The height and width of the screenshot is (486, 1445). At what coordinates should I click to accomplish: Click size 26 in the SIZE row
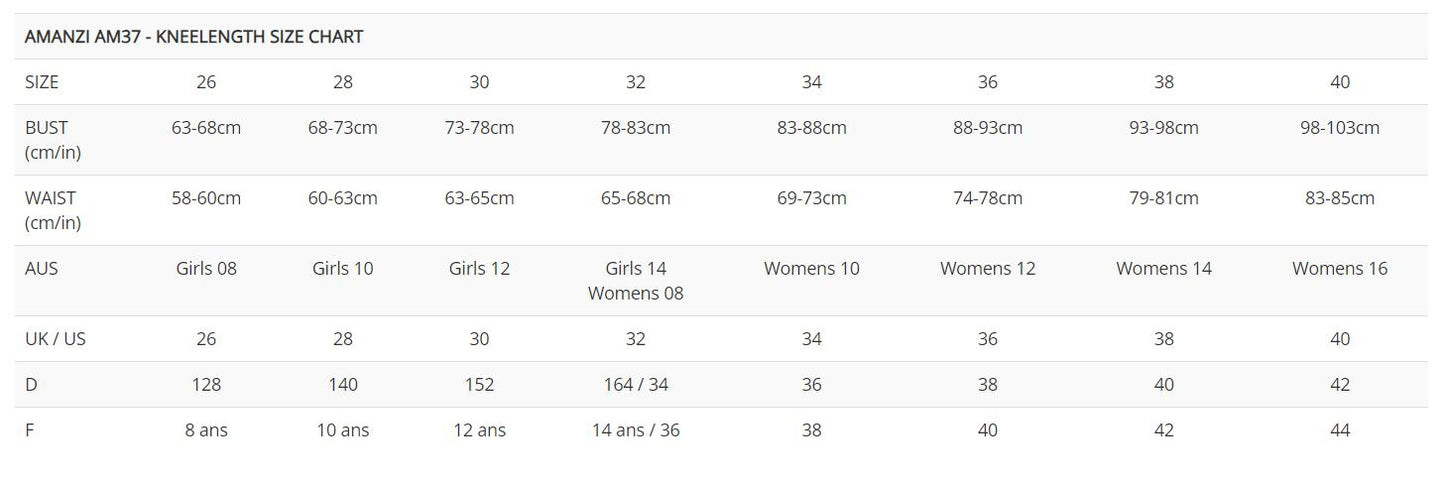click(x=206, y=82)
